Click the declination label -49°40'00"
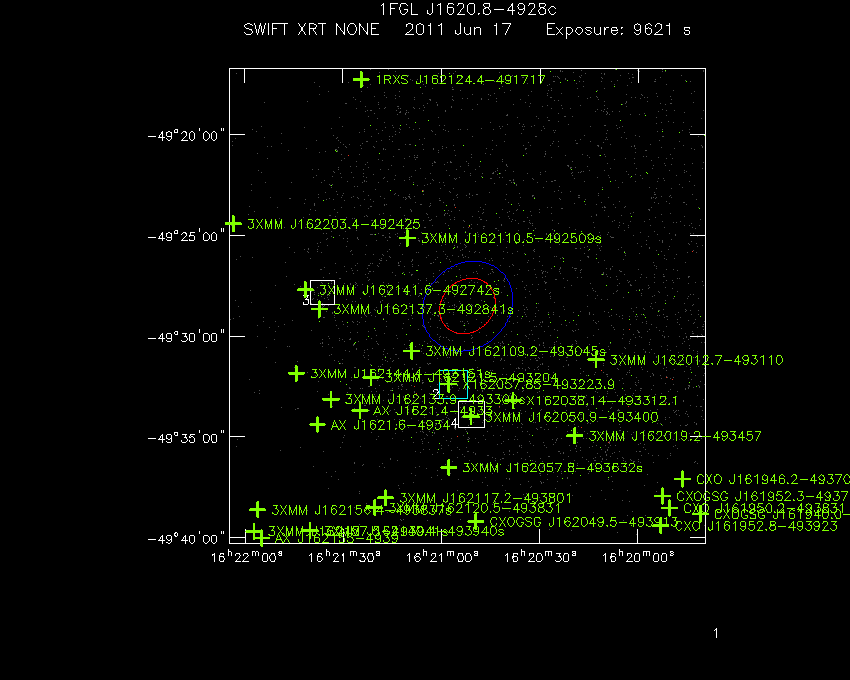 pyautogui.click(x=186, y=538)
